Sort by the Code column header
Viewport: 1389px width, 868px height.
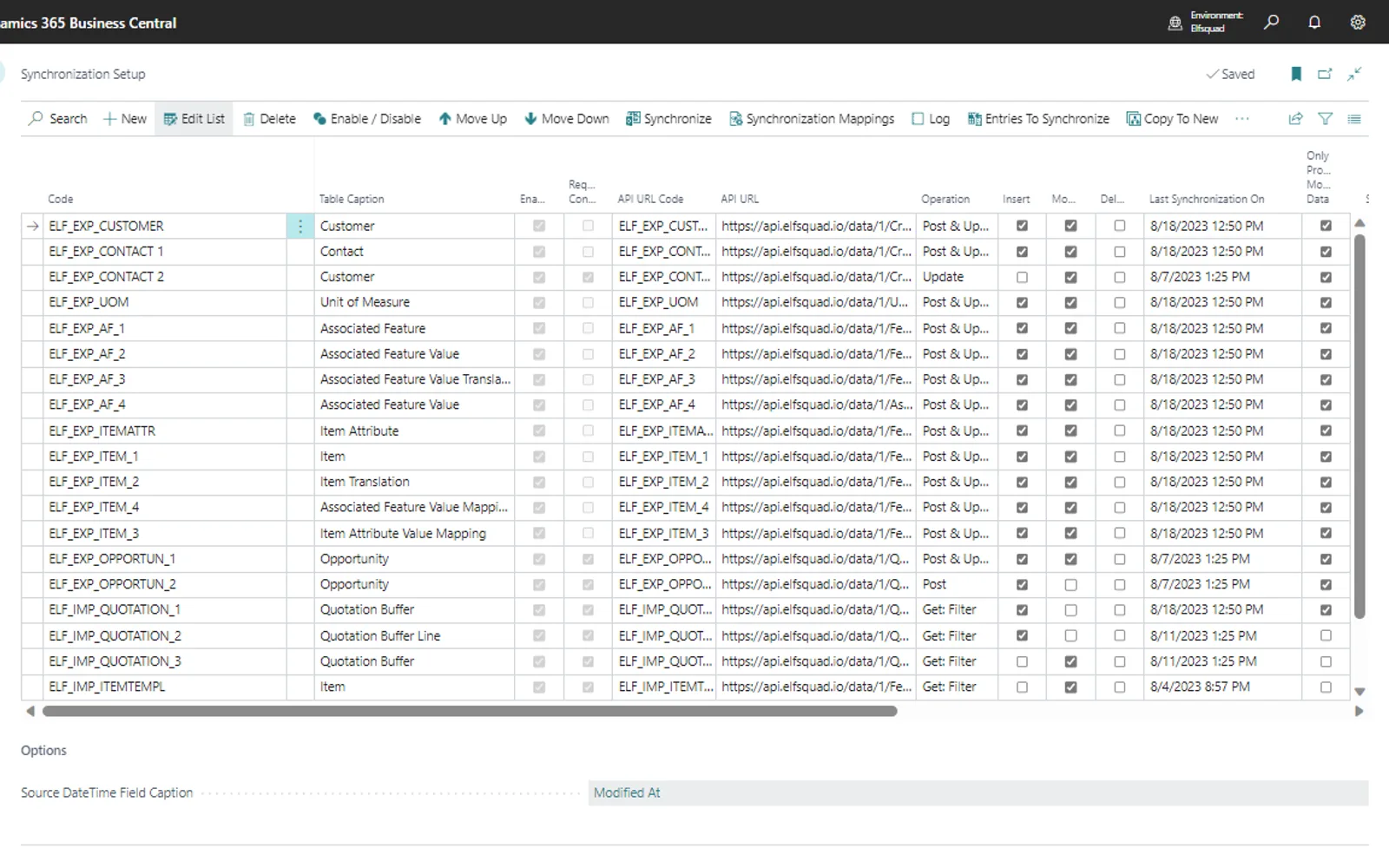[61, 199]
